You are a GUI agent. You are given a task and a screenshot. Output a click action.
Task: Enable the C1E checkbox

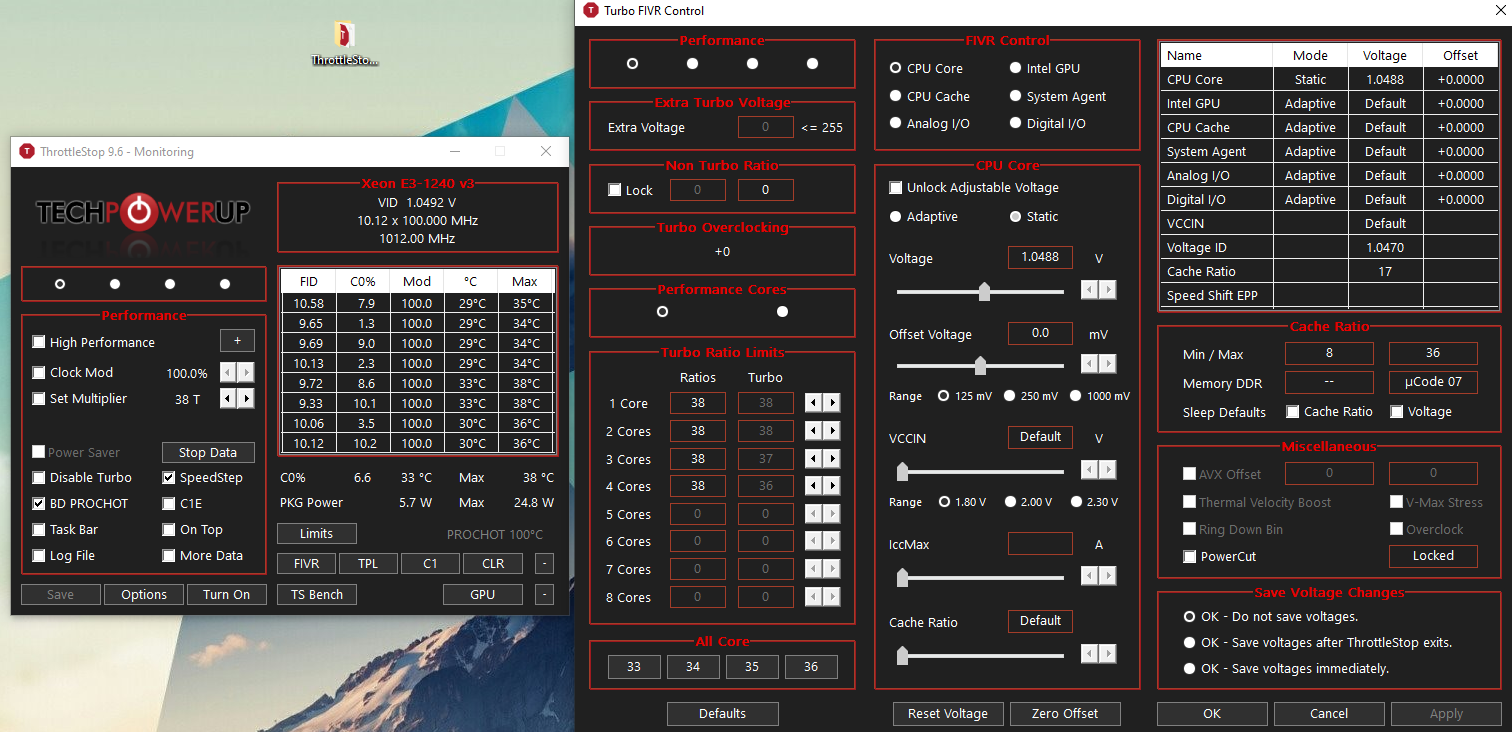(169, 504)
